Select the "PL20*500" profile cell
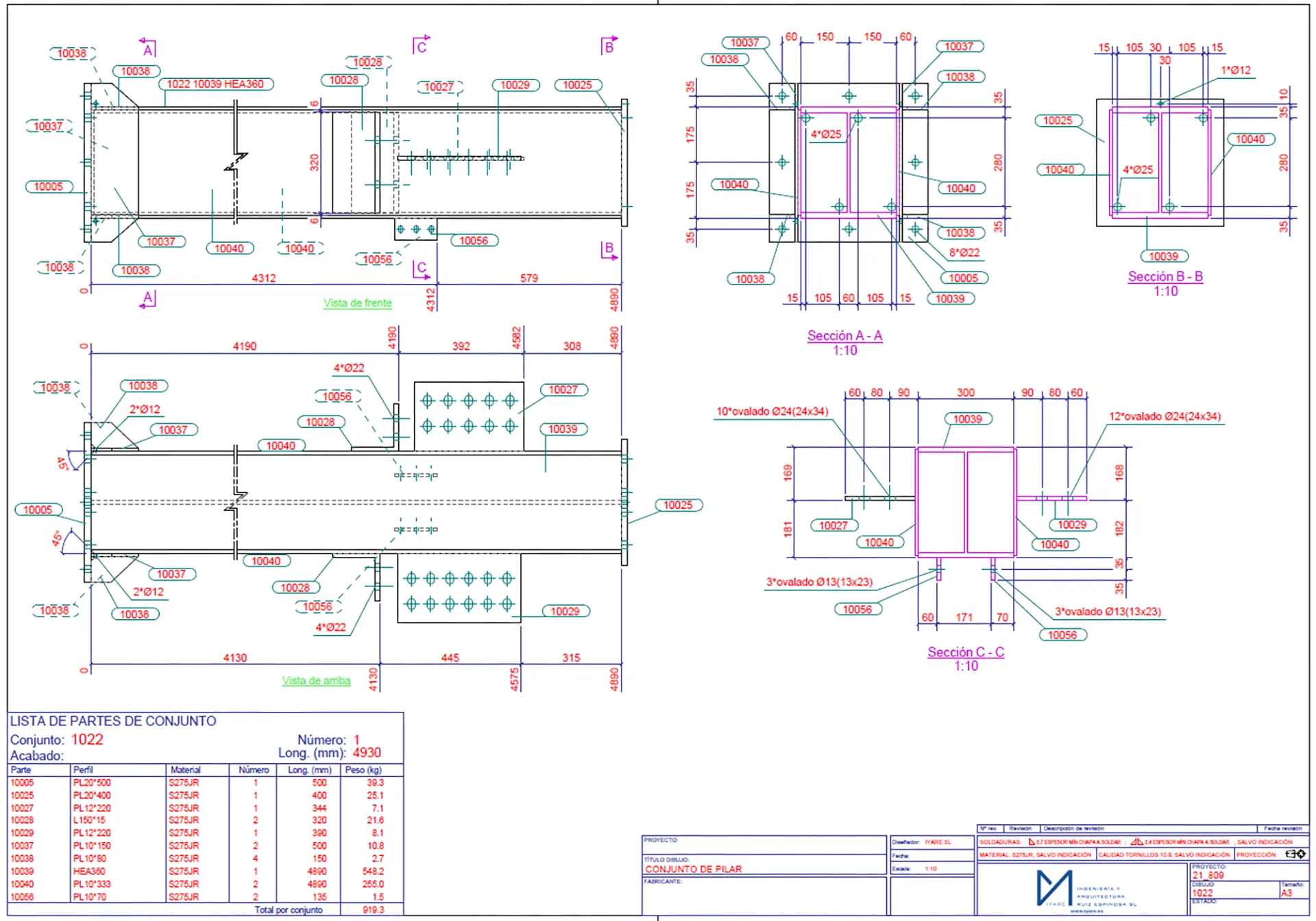This screenshot has height=921, width=1316. tap(92, 782)
